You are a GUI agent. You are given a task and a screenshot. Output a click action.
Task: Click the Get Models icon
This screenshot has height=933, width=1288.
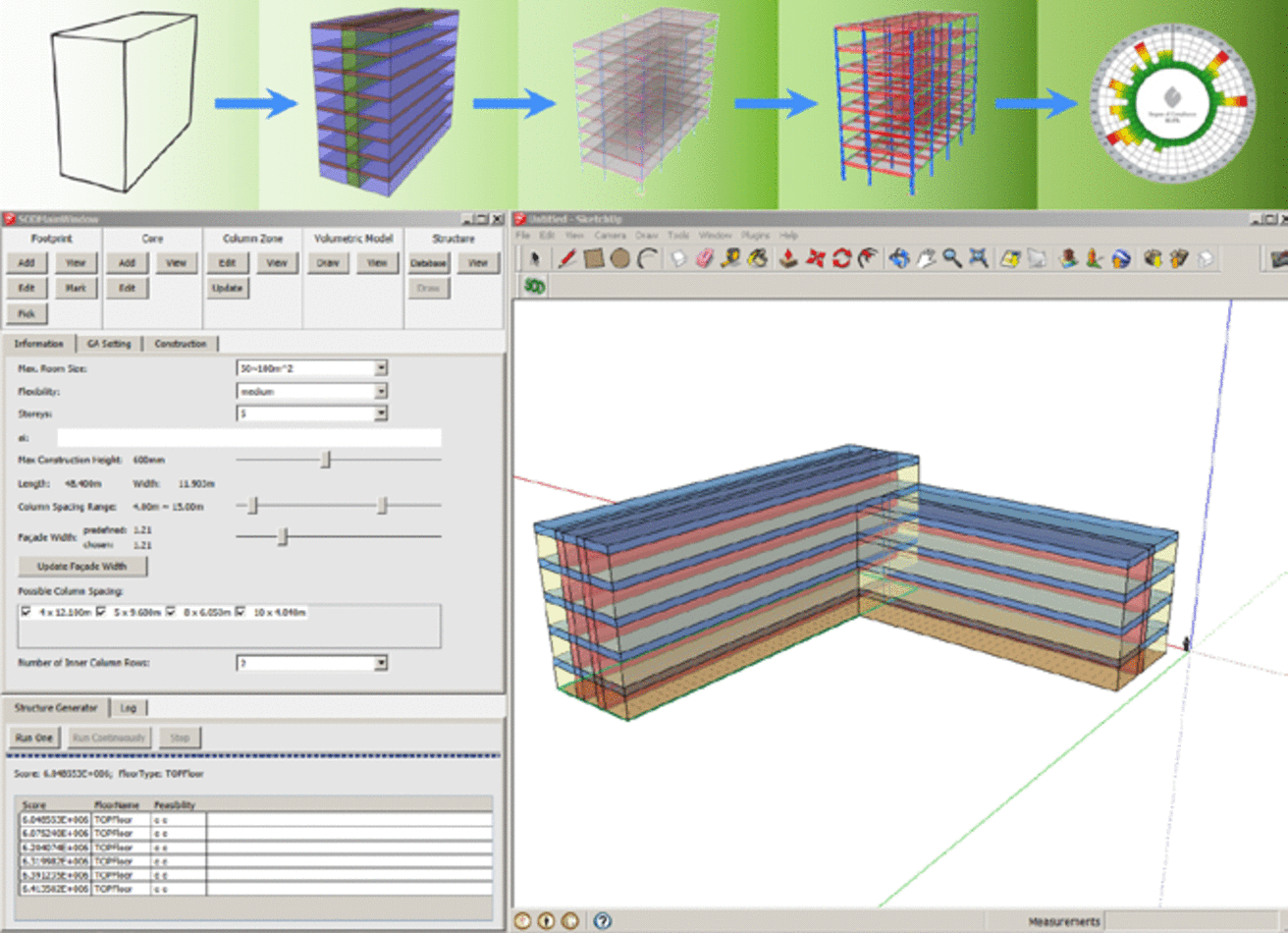coord(1153,258)
